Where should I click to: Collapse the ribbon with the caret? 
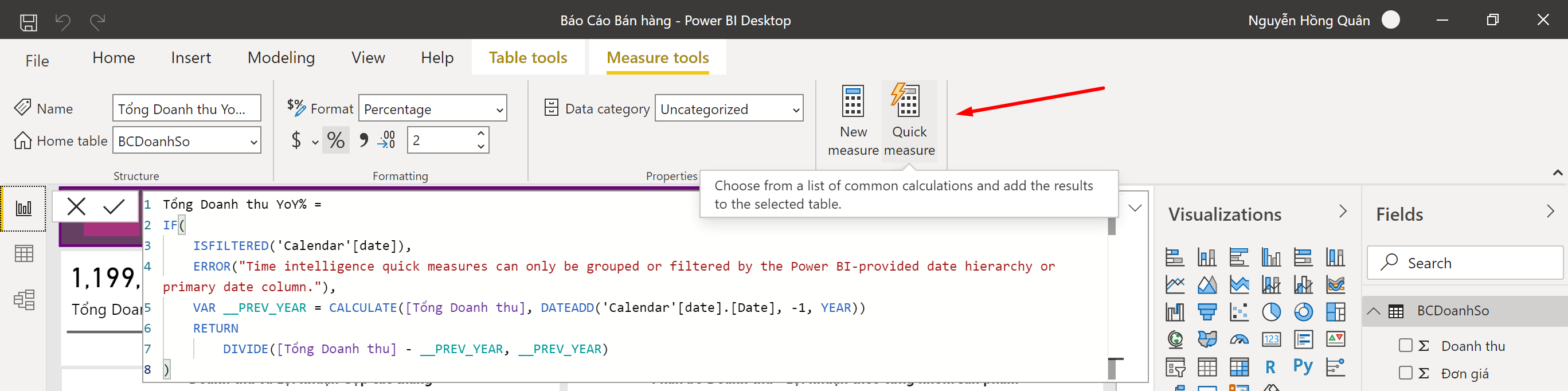pyautogui.click(x=1557, y=173)
